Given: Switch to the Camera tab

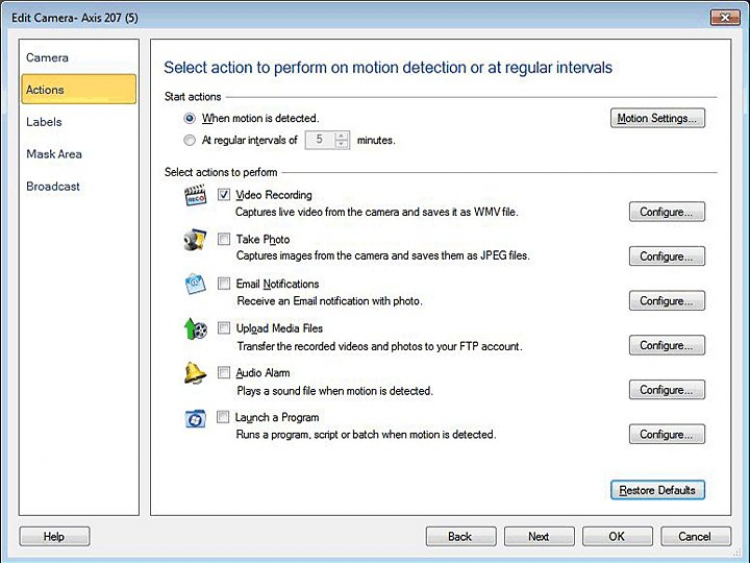Looking at the screenshot, I should click(47, 58).
